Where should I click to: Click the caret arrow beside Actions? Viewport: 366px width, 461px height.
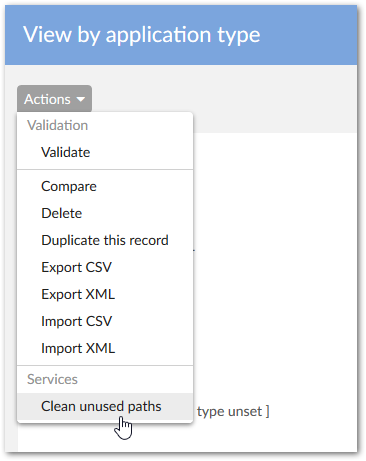[x=81, y=99]
